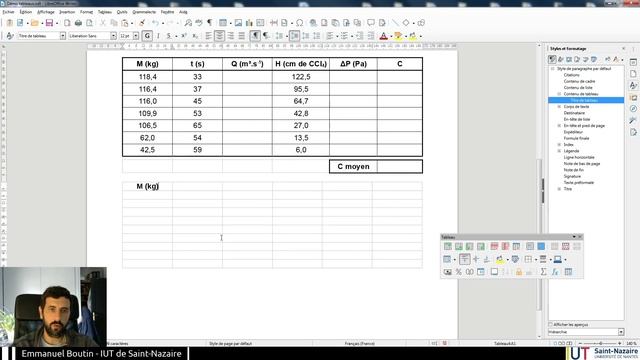Open Tableau menu
The width and height of the screenshot is (640, 360).
[x=104, y=12]
